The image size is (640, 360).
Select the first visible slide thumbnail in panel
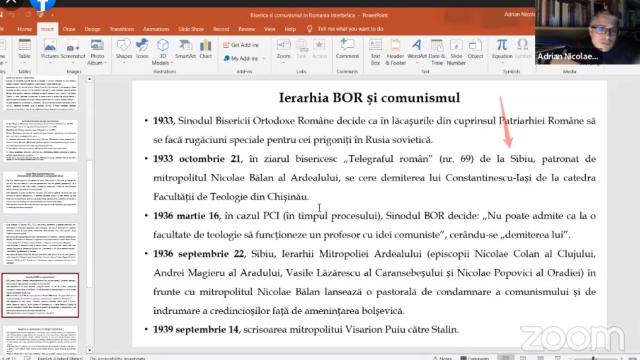(40, 92)
